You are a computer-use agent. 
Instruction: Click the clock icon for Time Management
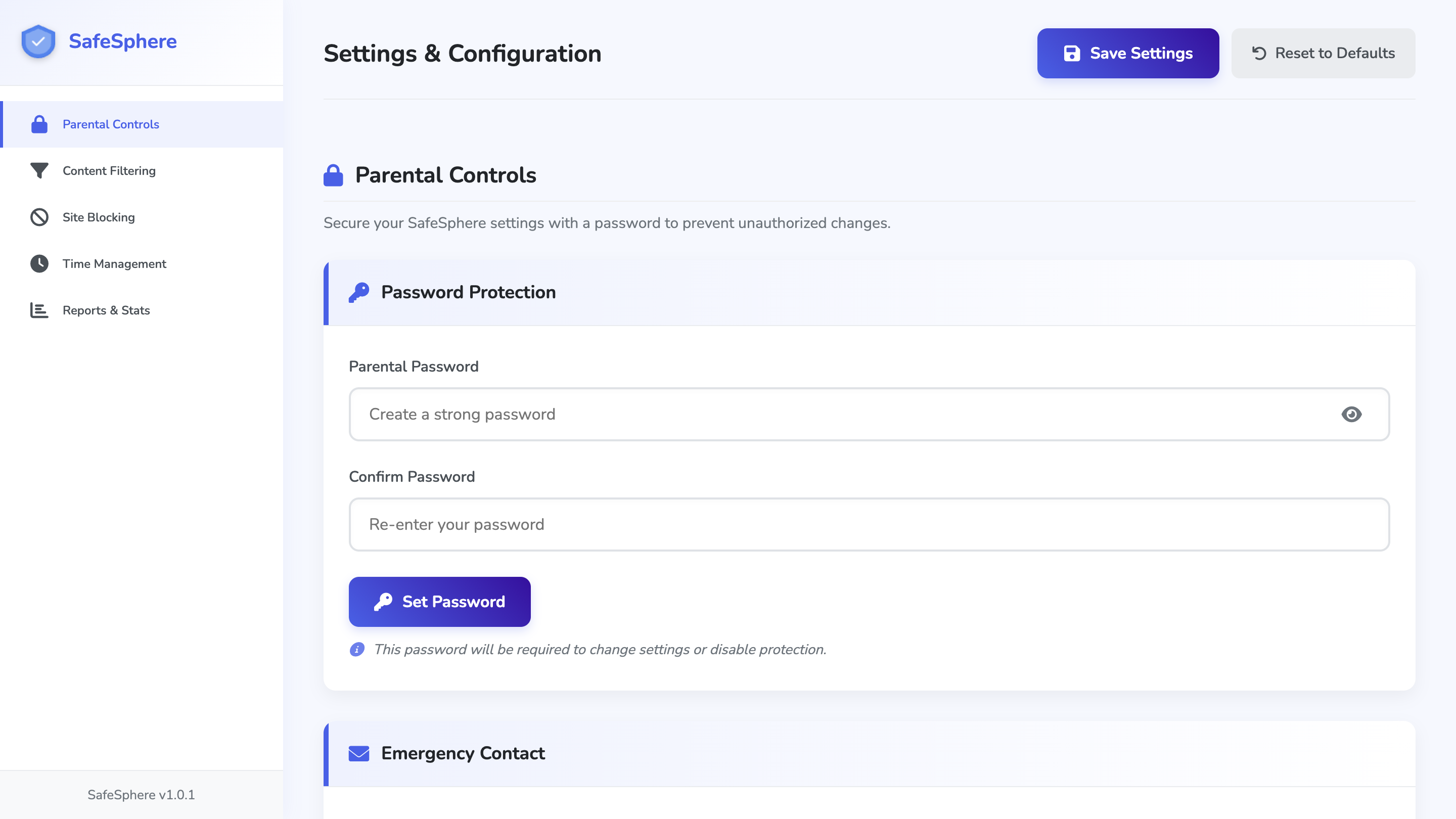click(39, 264)
